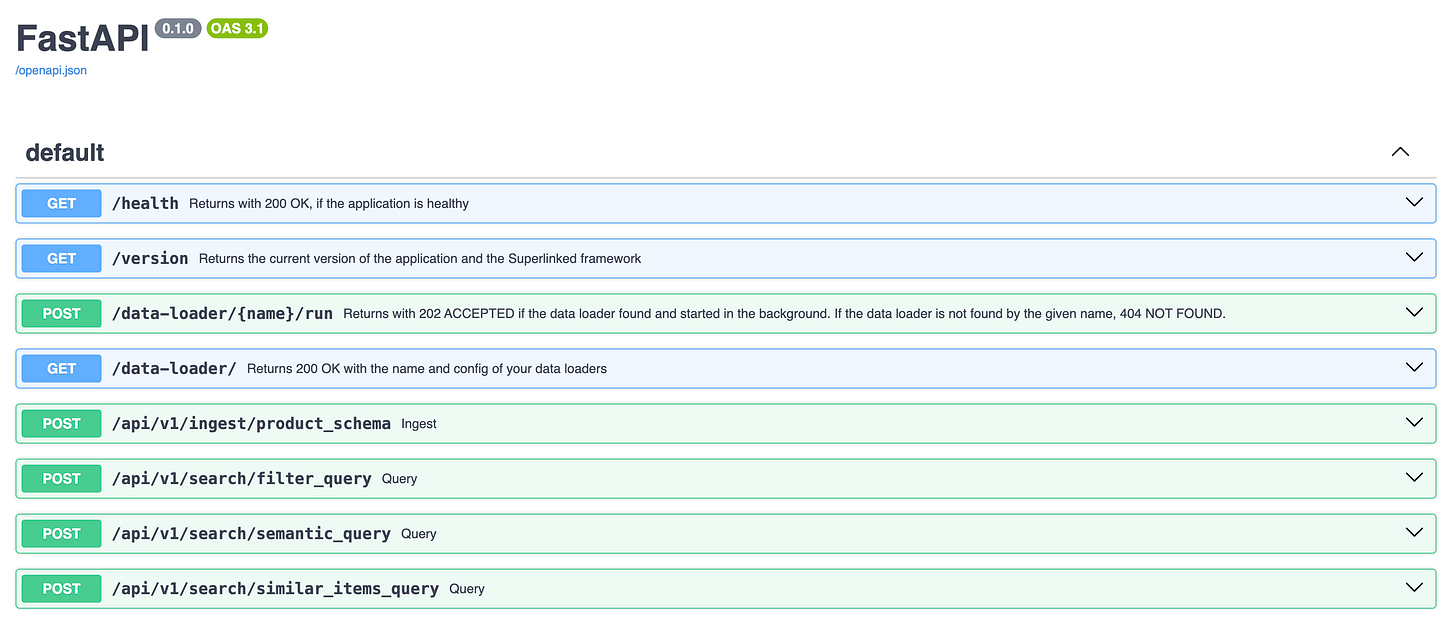Open the /data-loader/{name}/run endpoint path
1456x632 pixels.
click(x=222, y=313)
